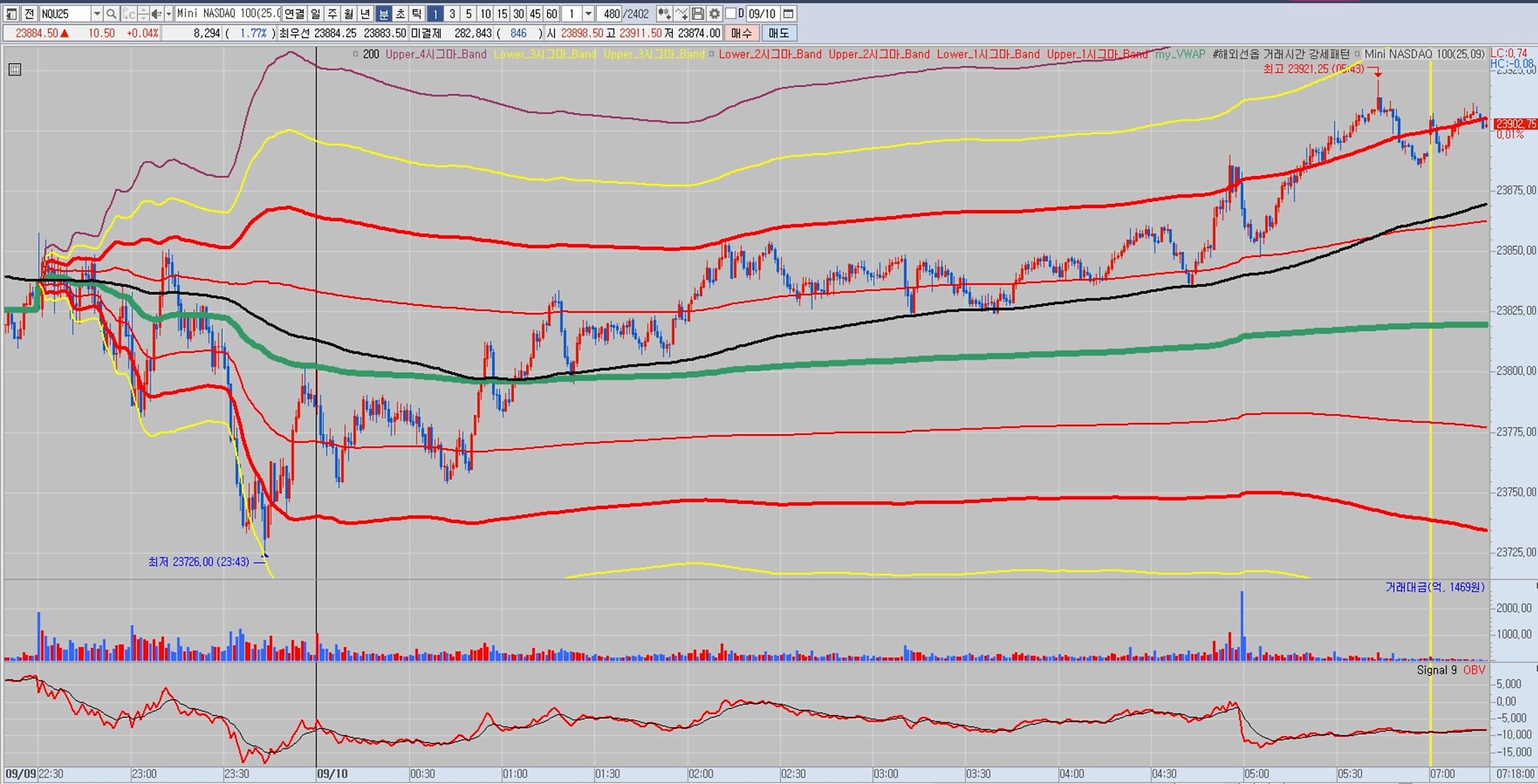This screenshot has height=784, width=1538.
Task: Switch chart period to 월 (monthly)
Action: click(x=349, y=14)
